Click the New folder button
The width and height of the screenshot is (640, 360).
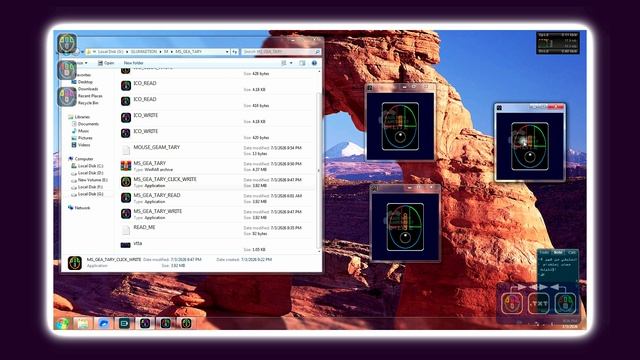[x=133, y=63]
